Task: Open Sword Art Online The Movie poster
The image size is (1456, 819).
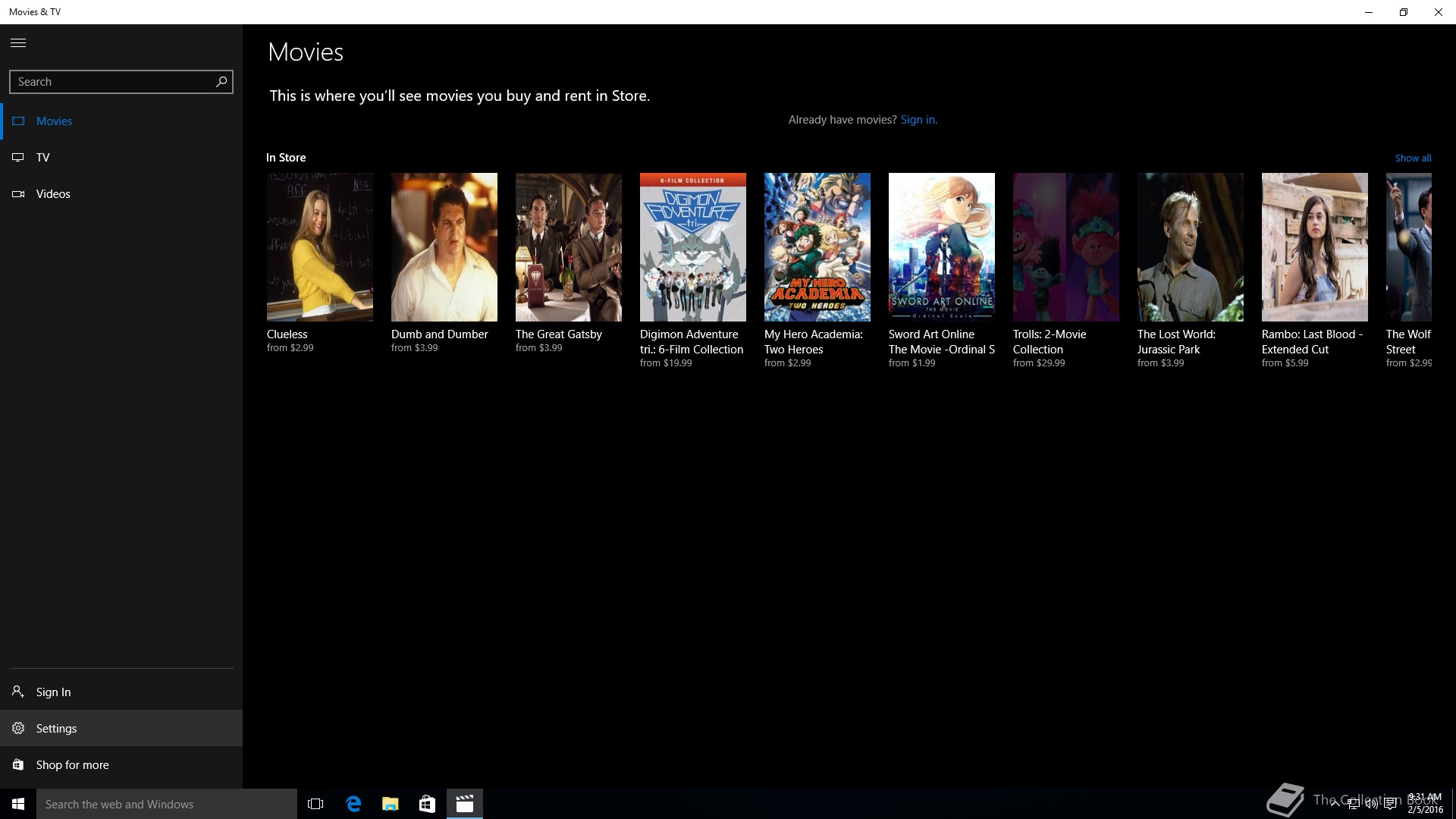Action: coord(942,247)
